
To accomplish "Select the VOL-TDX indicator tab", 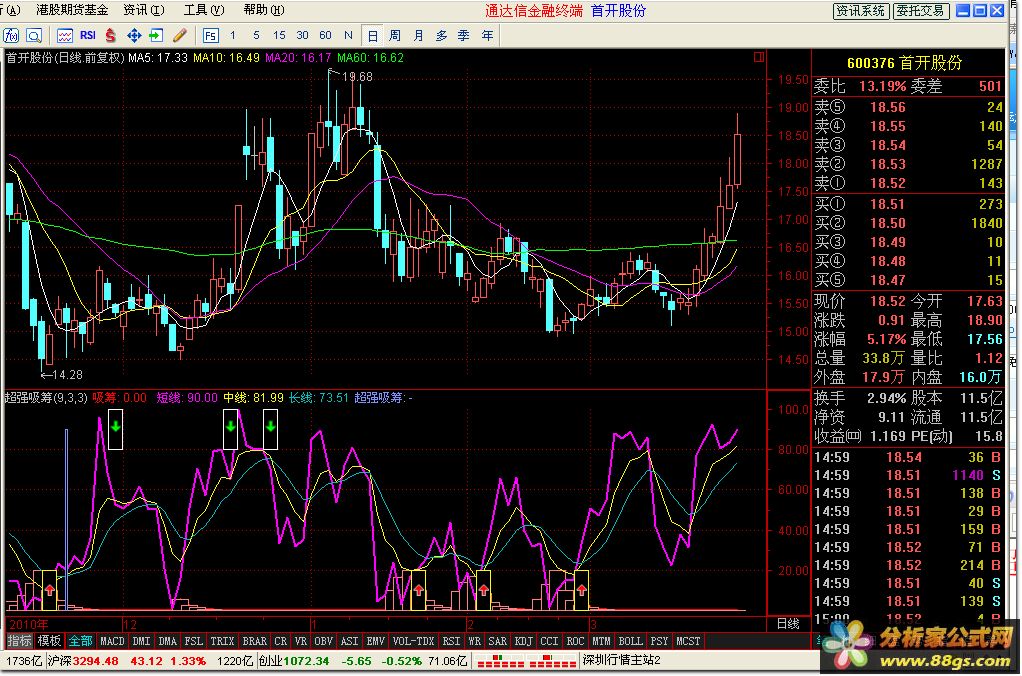I will pos(413,641).
